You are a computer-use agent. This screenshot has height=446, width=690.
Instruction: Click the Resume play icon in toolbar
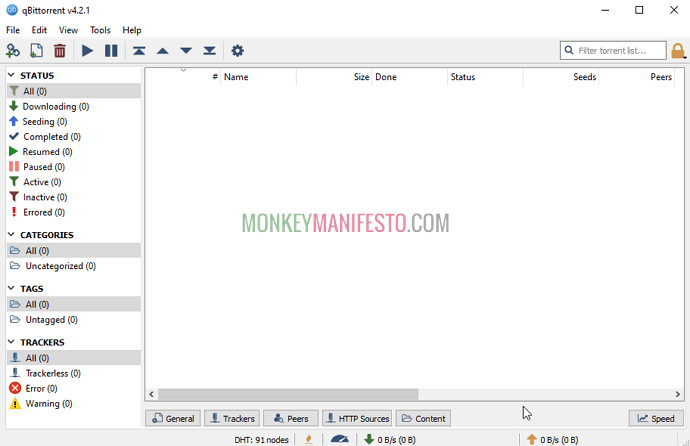[87, 51]
